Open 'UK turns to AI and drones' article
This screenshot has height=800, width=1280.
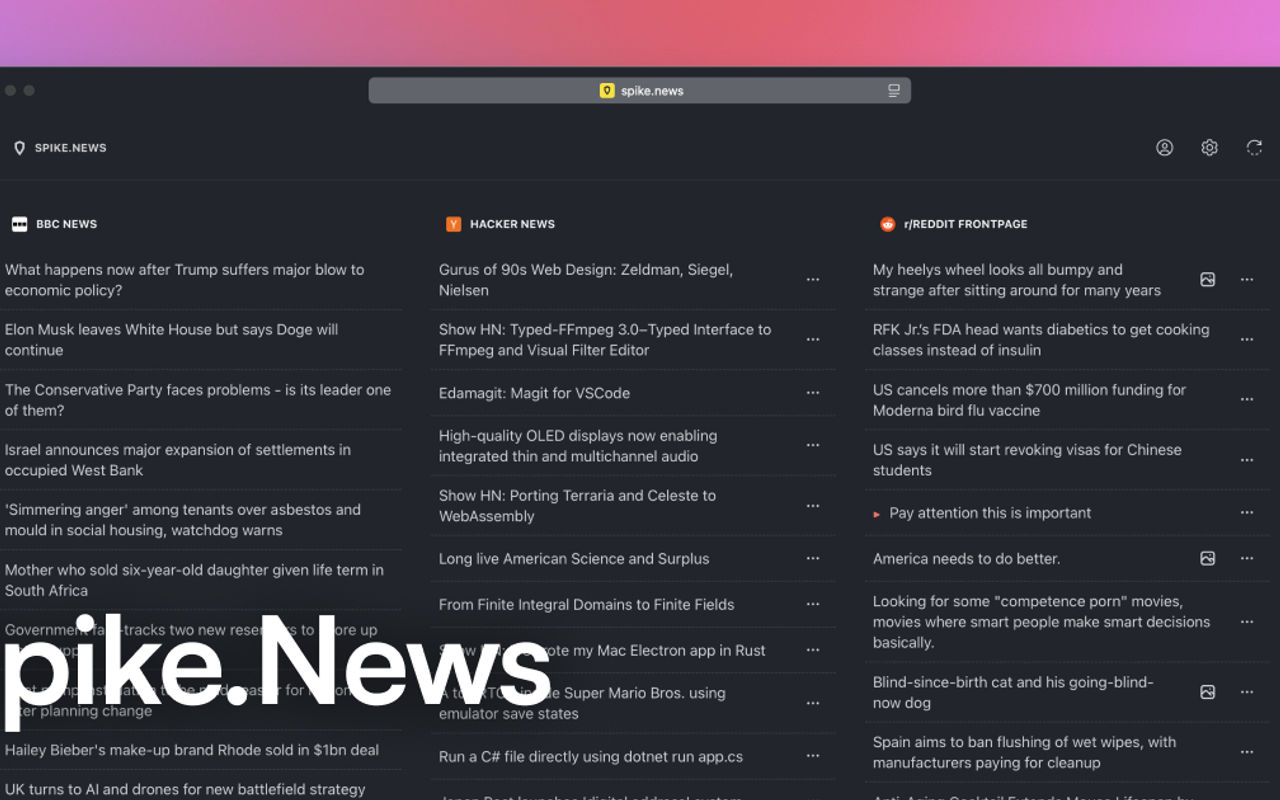pyautogui.click(x=185, y=789)
